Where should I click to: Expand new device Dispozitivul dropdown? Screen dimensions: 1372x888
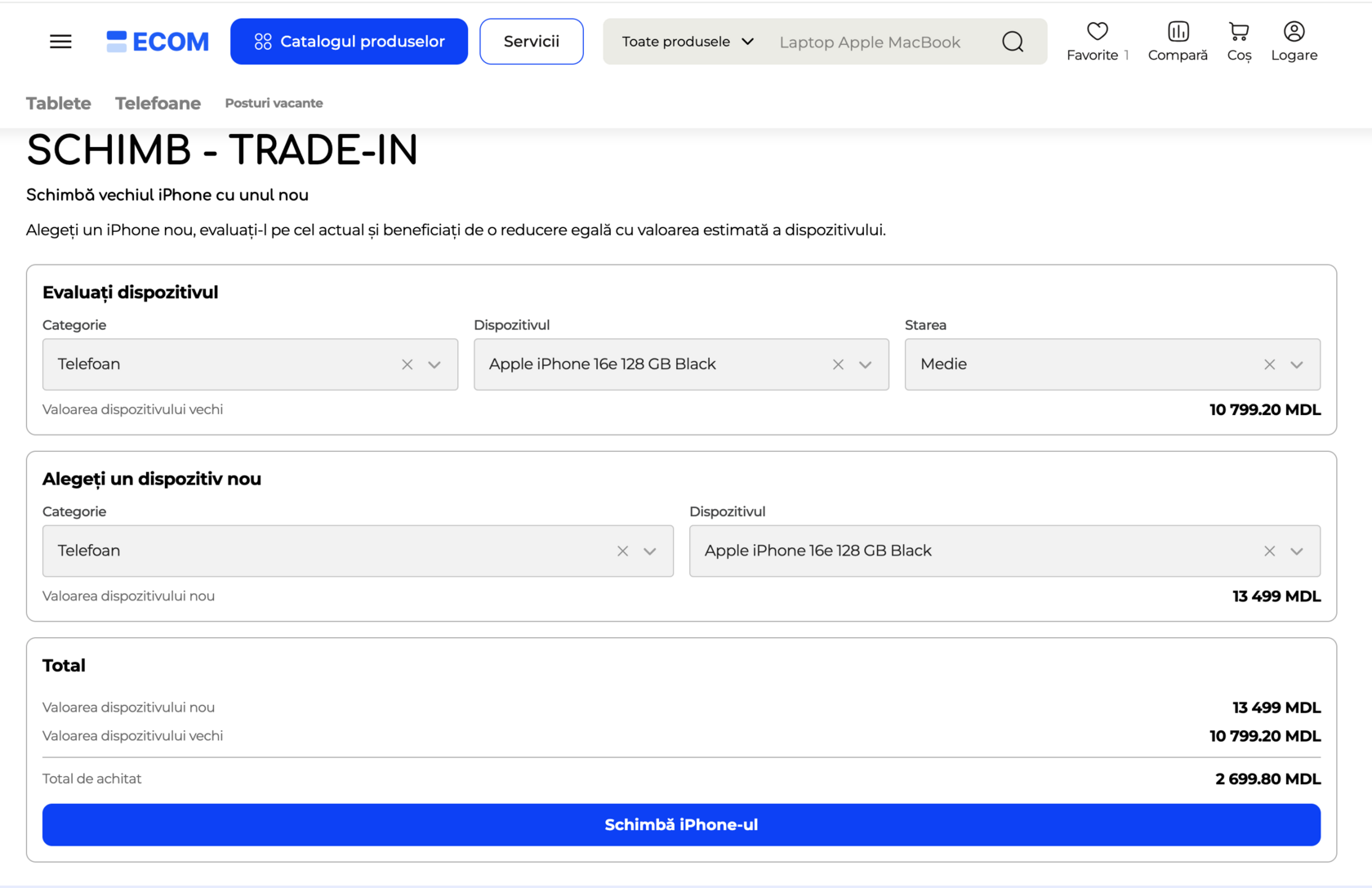pyautogui.click(x=1297, y=551)
